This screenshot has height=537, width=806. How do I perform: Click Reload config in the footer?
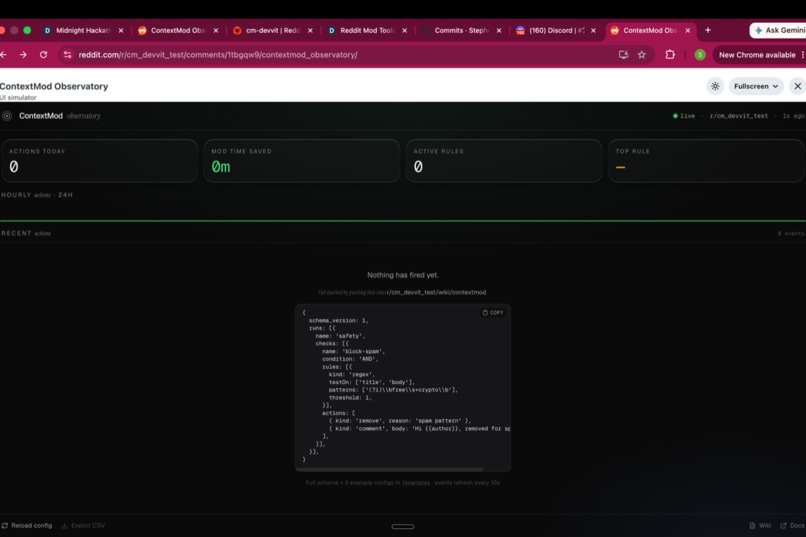27,526
